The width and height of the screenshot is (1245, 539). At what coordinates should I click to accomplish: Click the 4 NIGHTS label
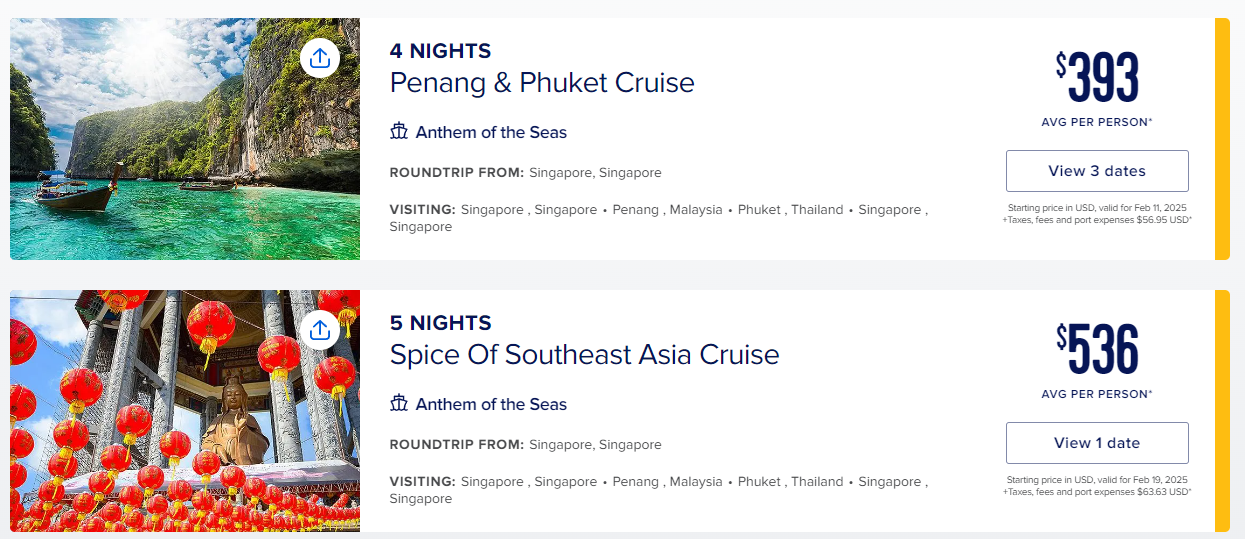(x=440, y=51)
